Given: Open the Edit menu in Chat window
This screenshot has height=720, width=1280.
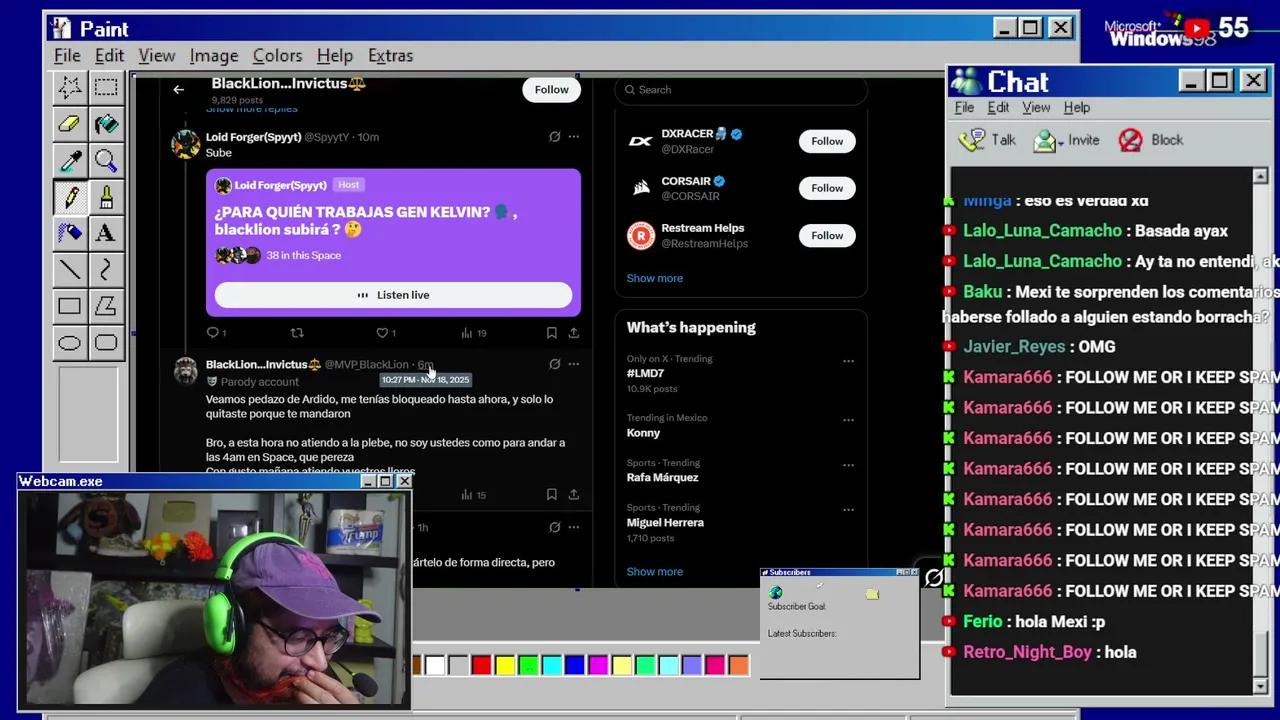Looking at the screenshot, I should (x=998, y=108).
